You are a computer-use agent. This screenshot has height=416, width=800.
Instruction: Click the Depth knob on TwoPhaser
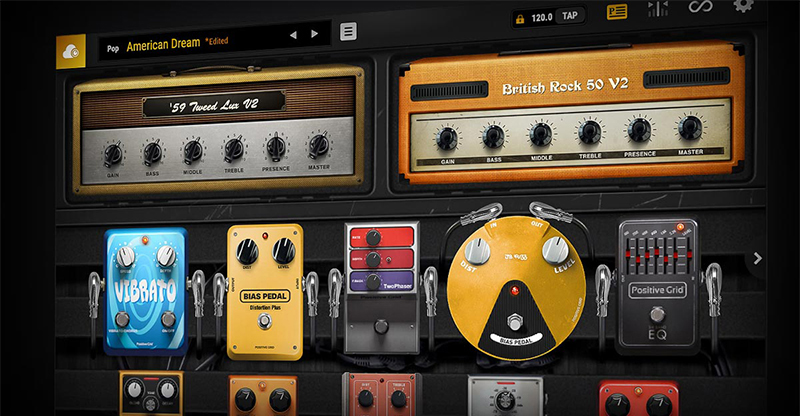coord(373,259)
